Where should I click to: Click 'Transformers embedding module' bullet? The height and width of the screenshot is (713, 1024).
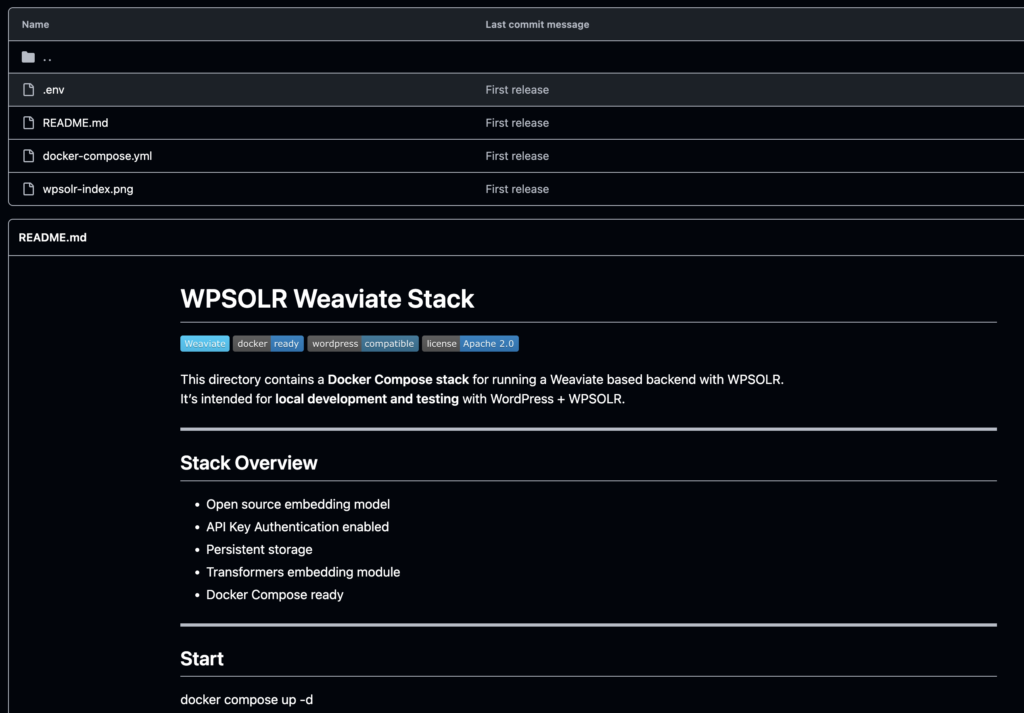click(303, 572)
